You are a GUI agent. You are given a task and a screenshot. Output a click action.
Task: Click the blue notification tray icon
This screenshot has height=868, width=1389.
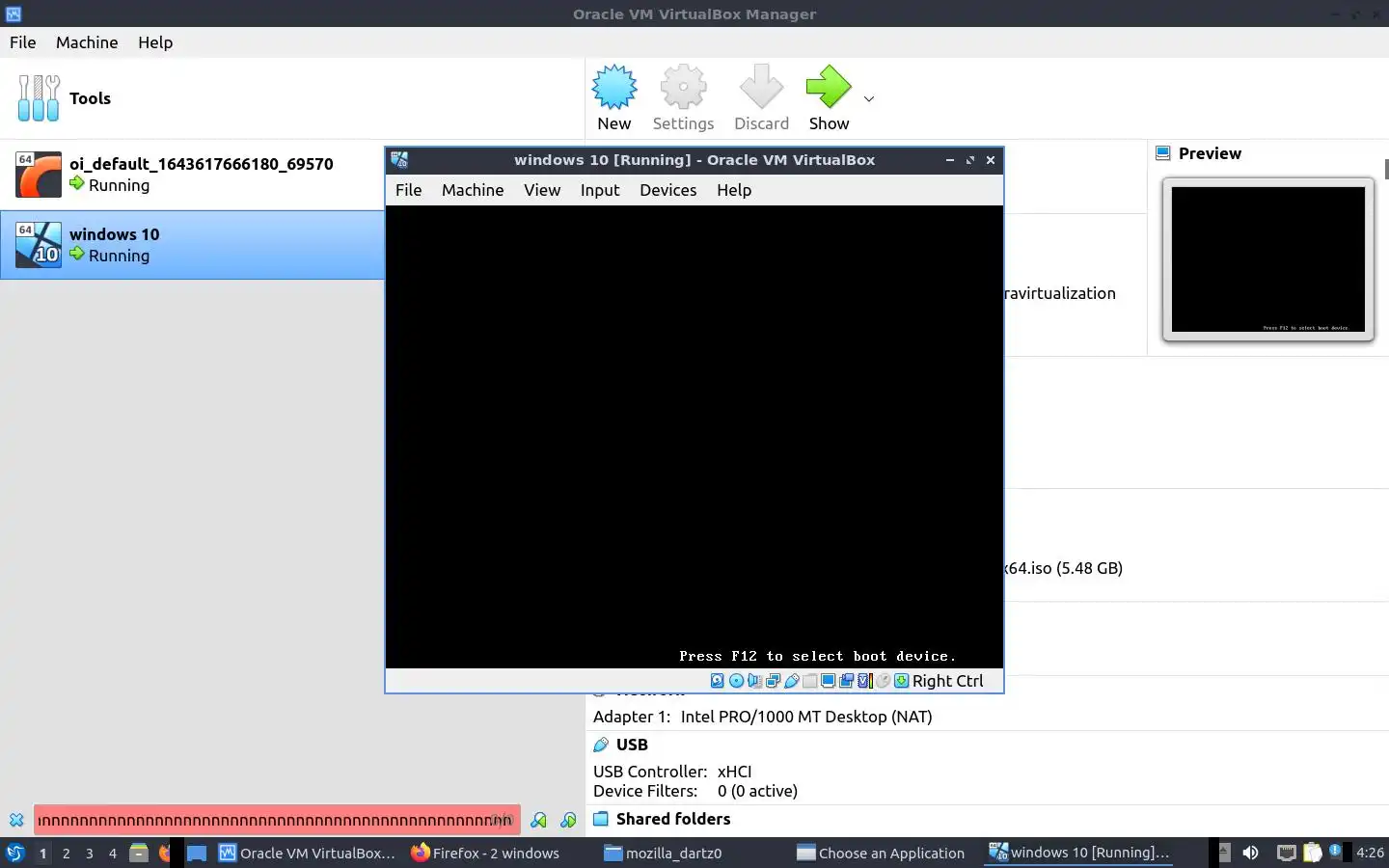(1335, 851)
